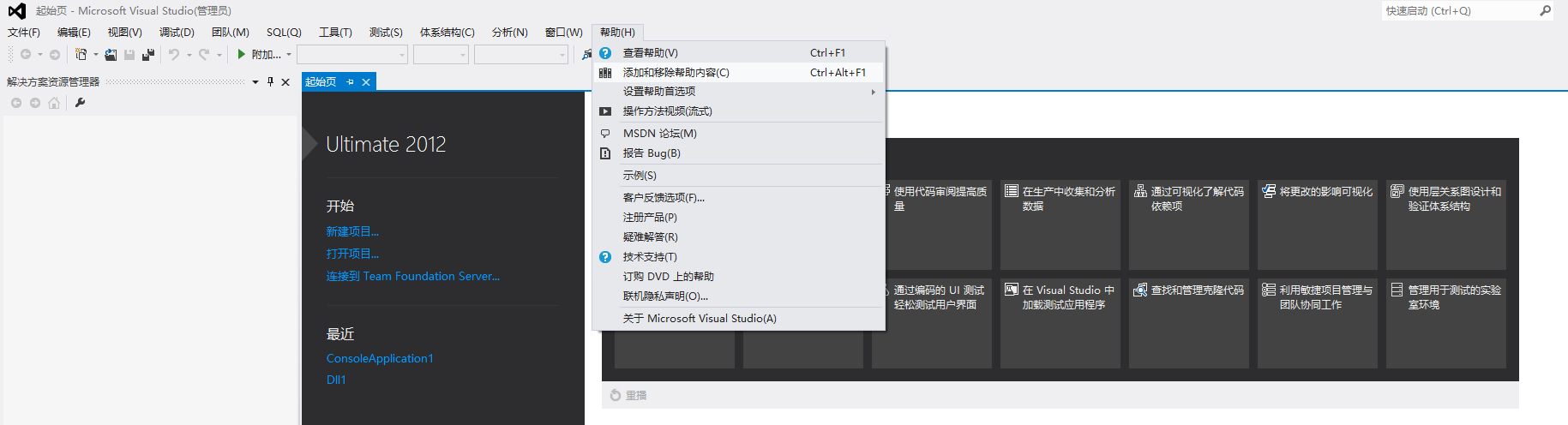The height and width of the screenshot is (425, 1568).
Task: Click the Navigate Backward toolbar icon
Action: pos(26,55)
